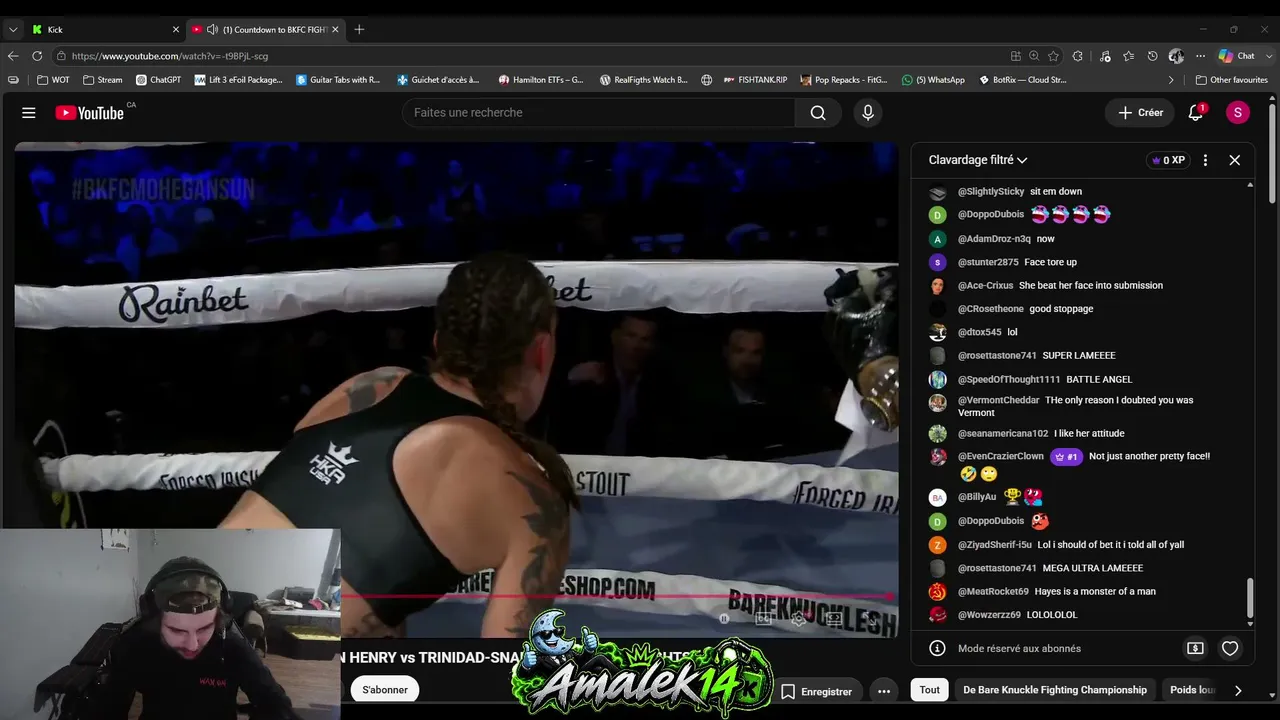Image resolution: width=1280 pixels, height=720 pixels.
Task: Open the Copilot Chat button
Action: (x=1237, y=56)
